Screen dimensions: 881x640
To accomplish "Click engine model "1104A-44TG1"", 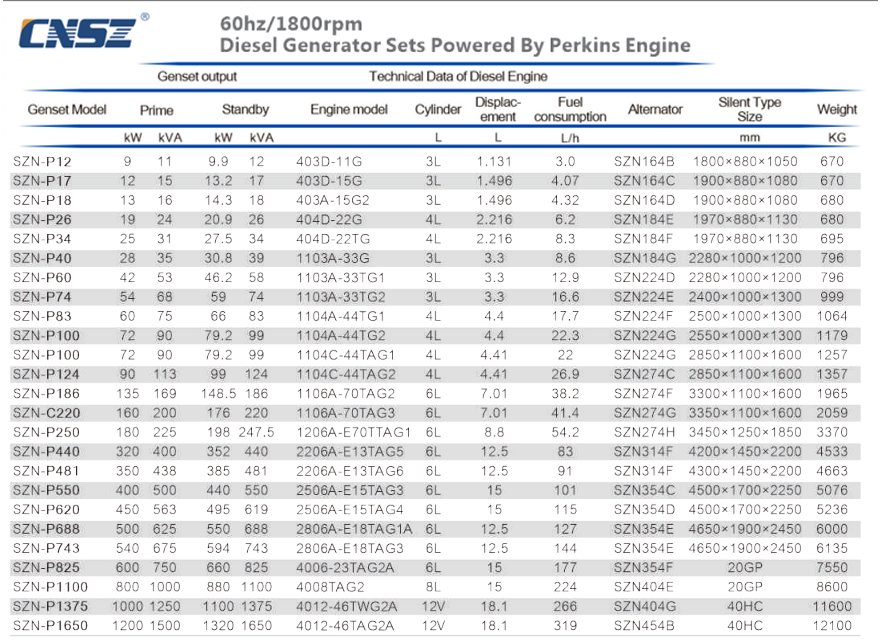I will point(340,316).
